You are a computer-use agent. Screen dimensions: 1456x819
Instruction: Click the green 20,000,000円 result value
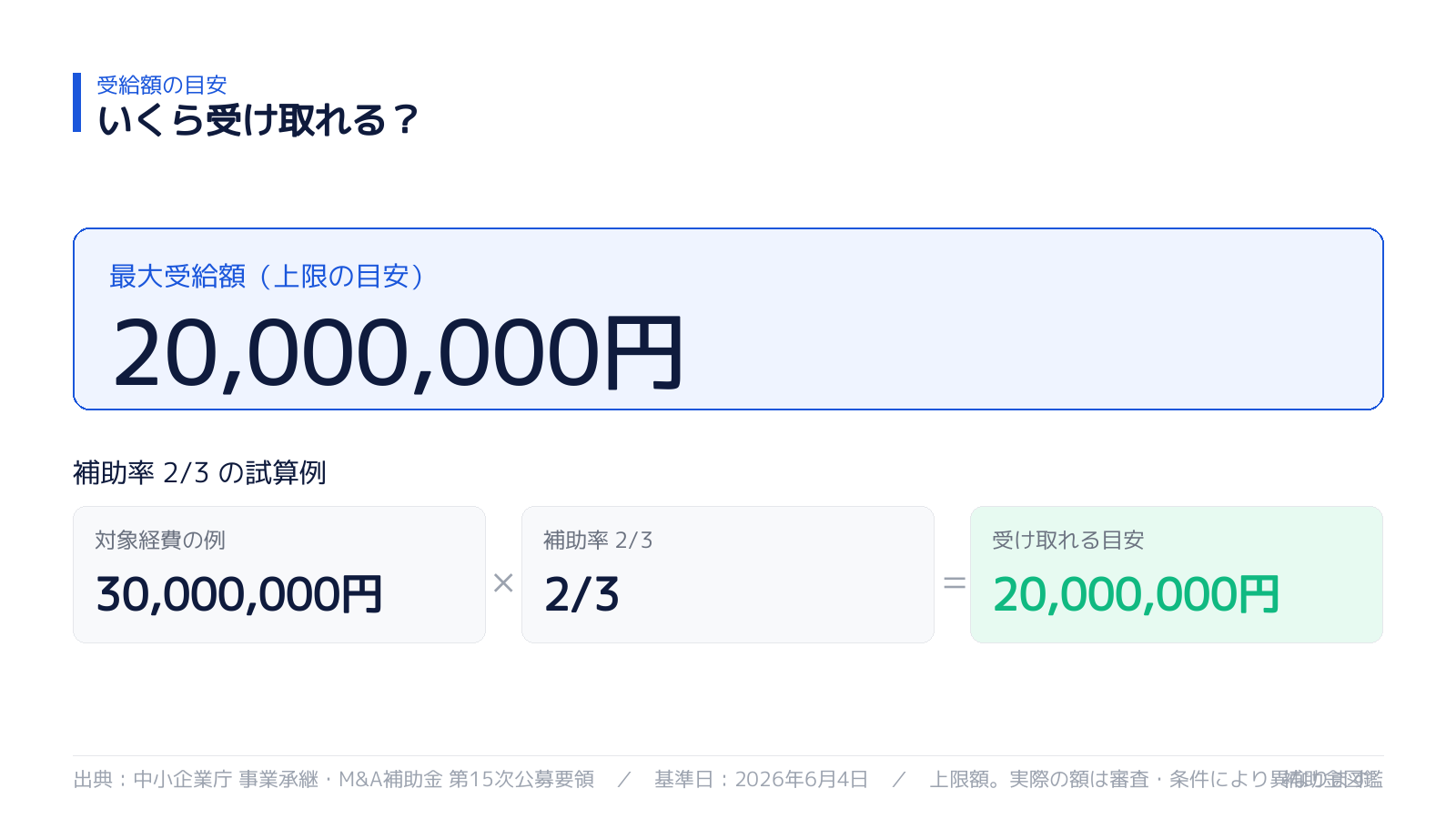click(1137, 594)
